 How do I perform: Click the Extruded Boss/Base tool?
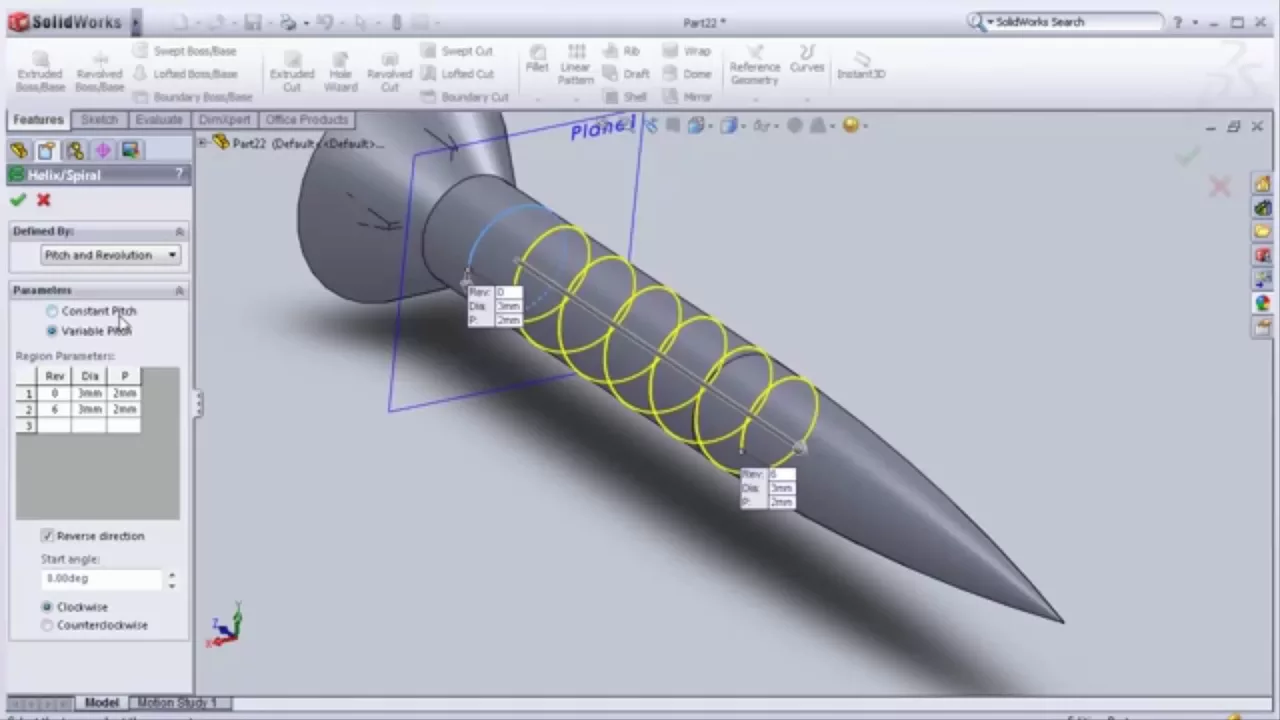pyautogui.click(x=40, y=72)
